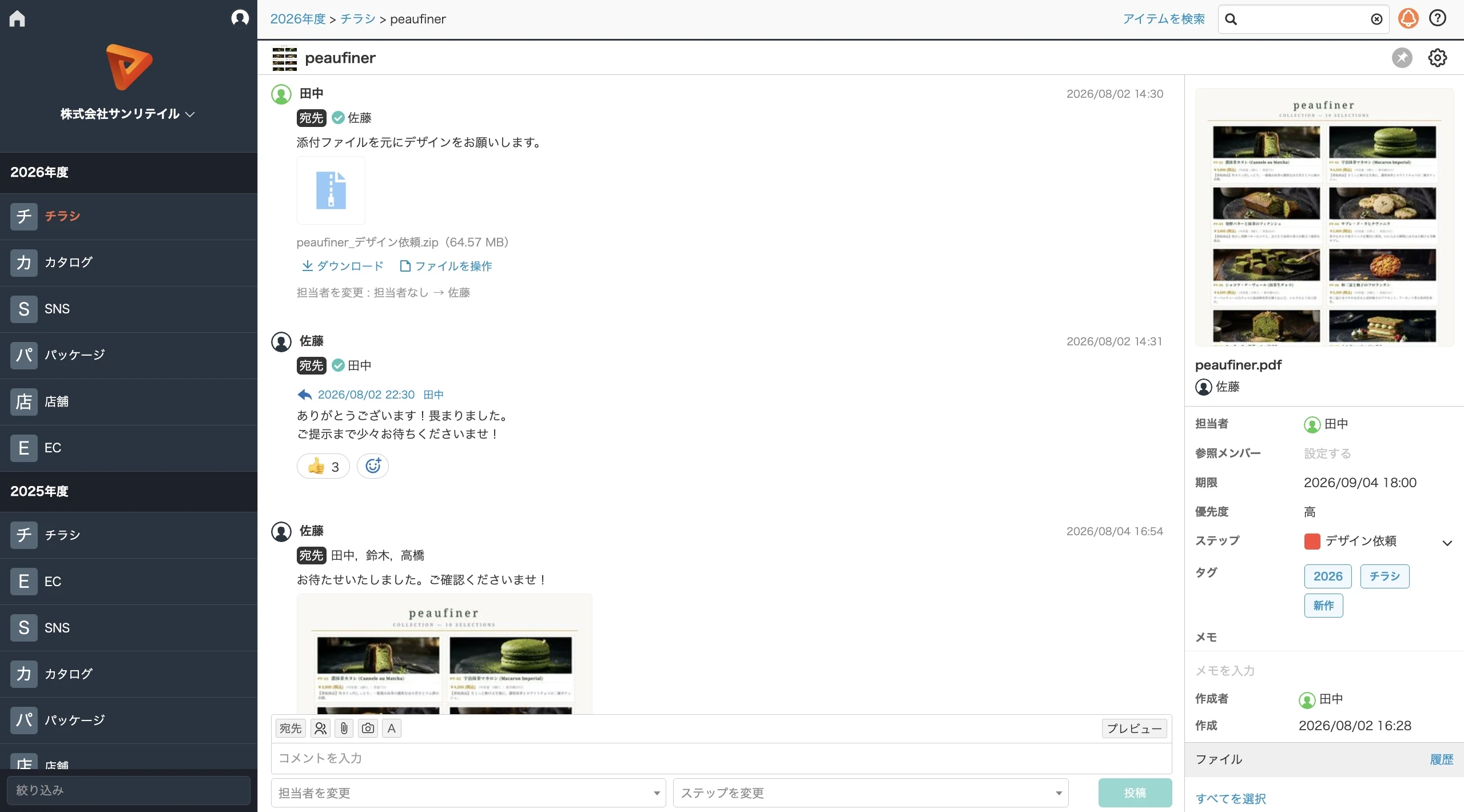
Task: Click the チラシ breadcrumb link
Action: click(x=358, y=19)
